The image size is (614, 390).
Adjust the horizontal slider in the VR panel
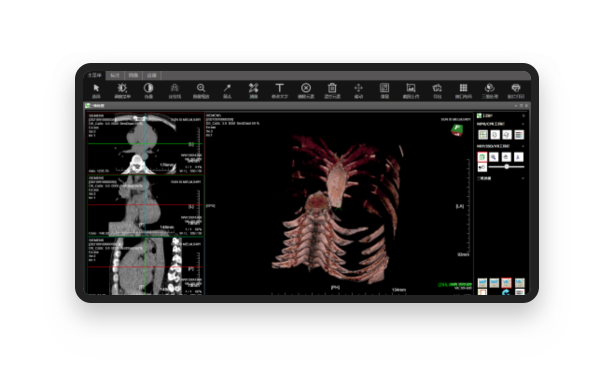click(x=506, y=167)
